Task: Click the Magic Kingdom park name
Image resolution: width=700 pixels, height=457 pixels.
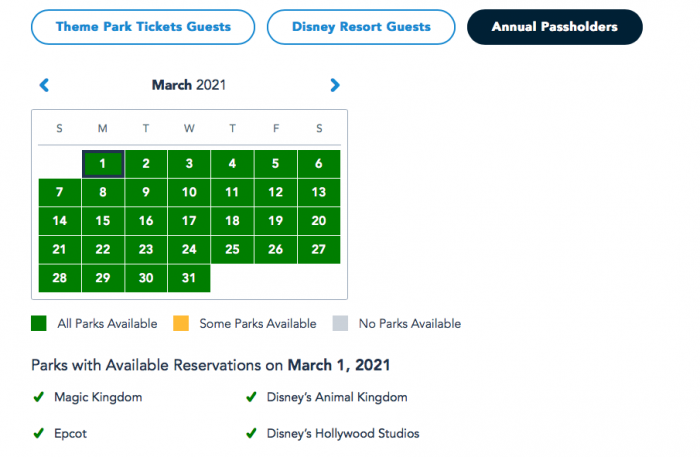Action: (x=99, y=397)
